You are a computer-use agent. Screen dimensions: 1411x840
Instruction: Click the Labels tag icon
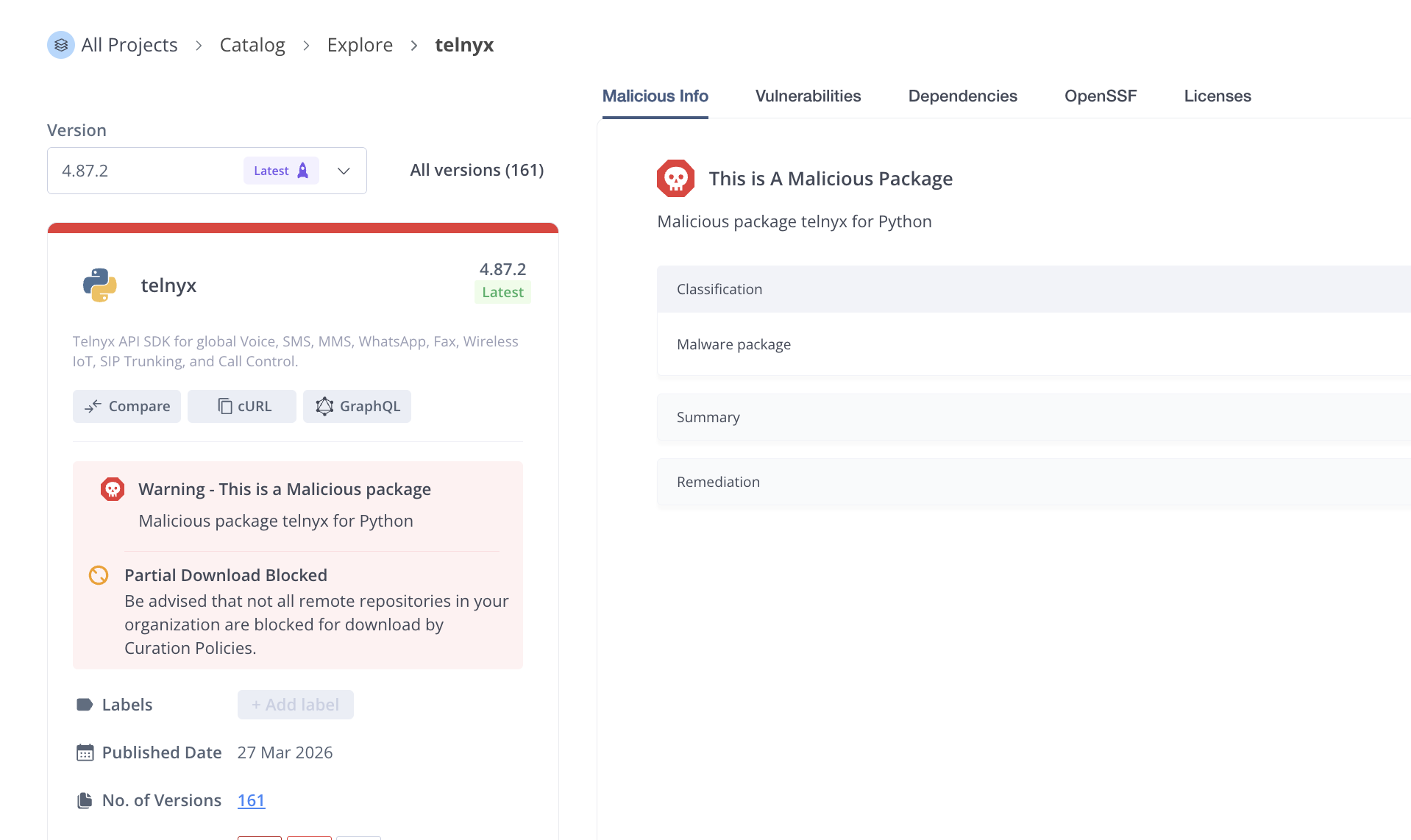pos(85,705)
